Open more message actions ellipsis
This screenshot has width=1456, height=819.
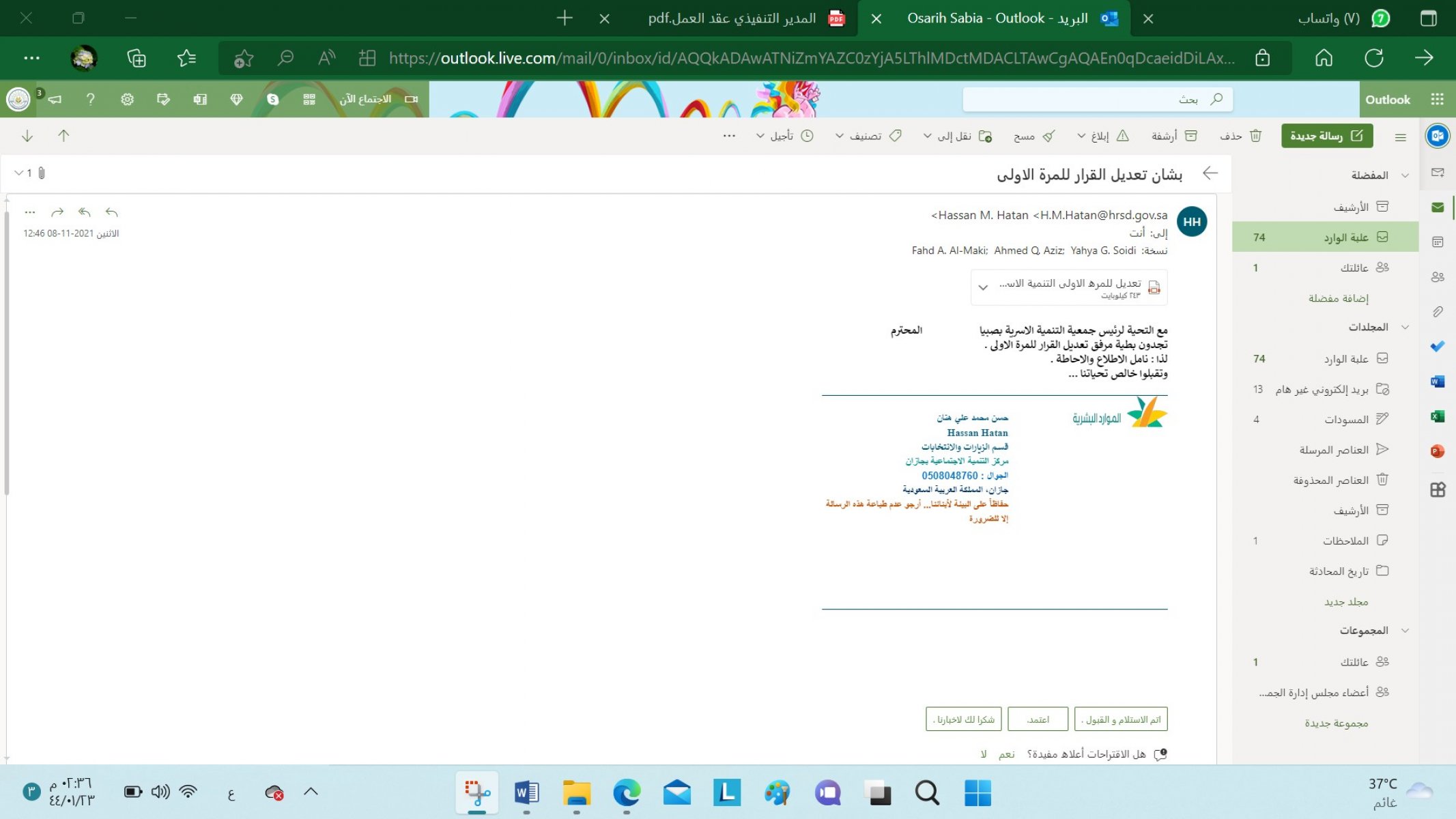(29, 212)
